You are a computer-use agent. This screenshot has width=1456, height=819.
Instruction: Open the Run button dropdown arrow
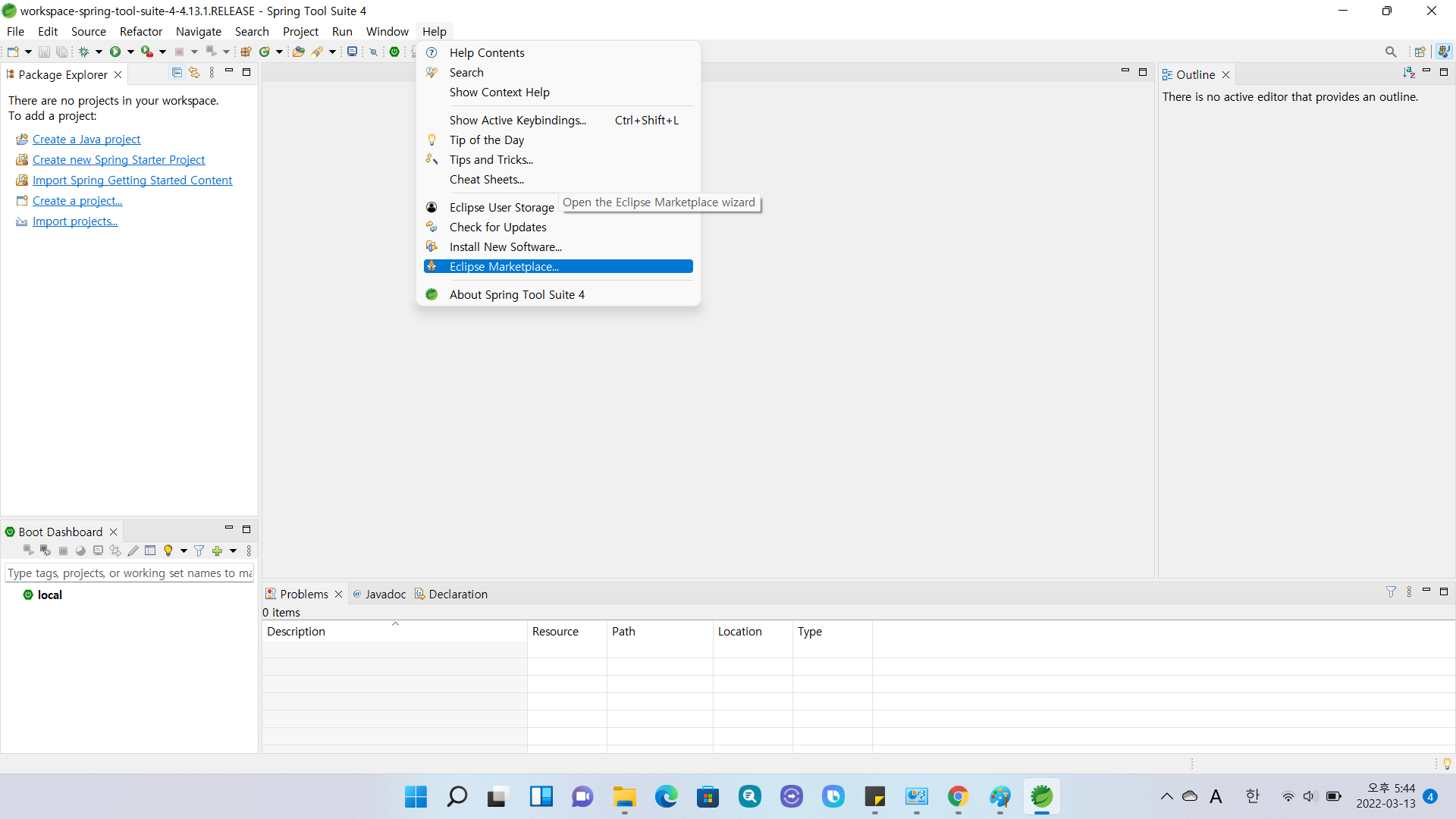(130, 52)
